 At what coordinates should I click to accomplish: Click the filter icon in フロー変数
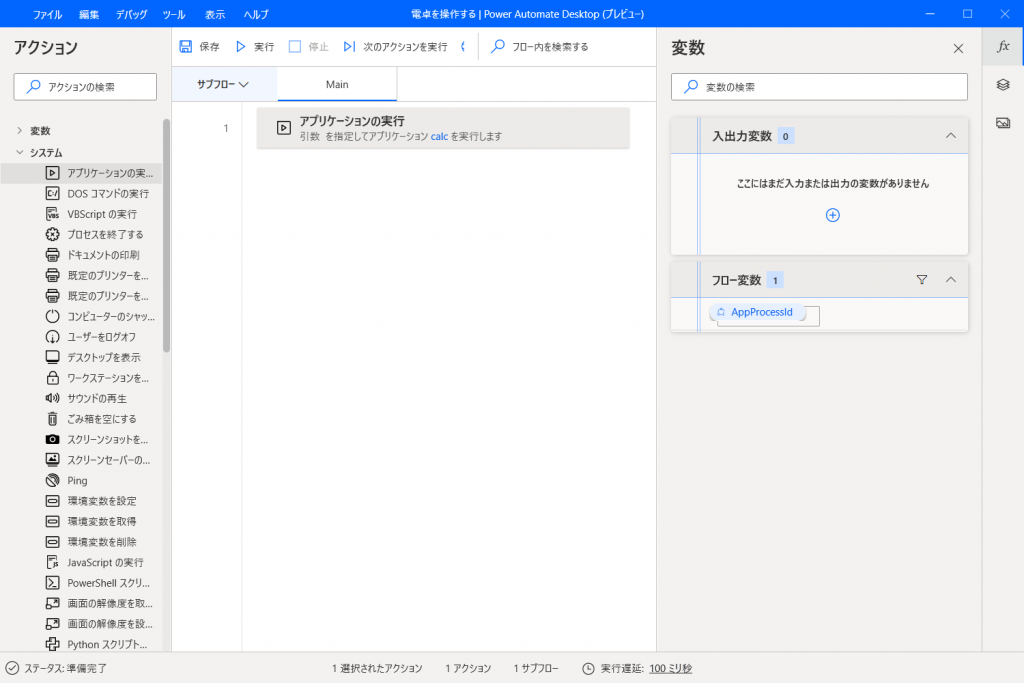(921, 279)
